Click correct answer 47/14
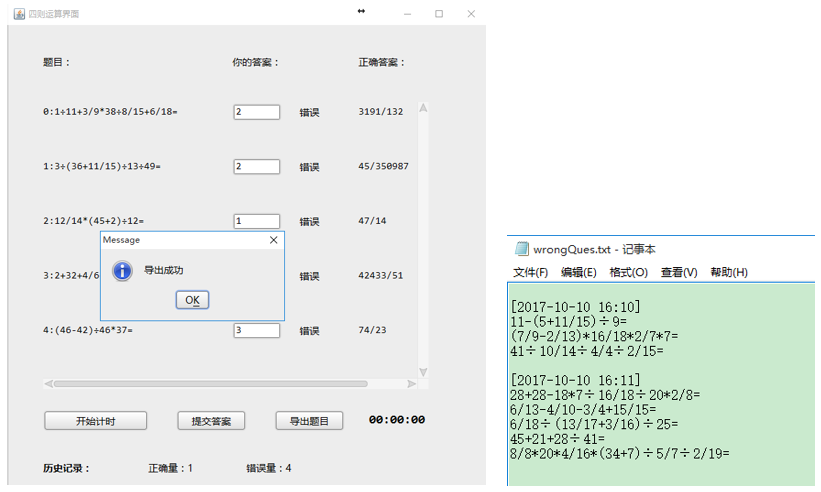This screenshot has width=821, height=492. 372,221
